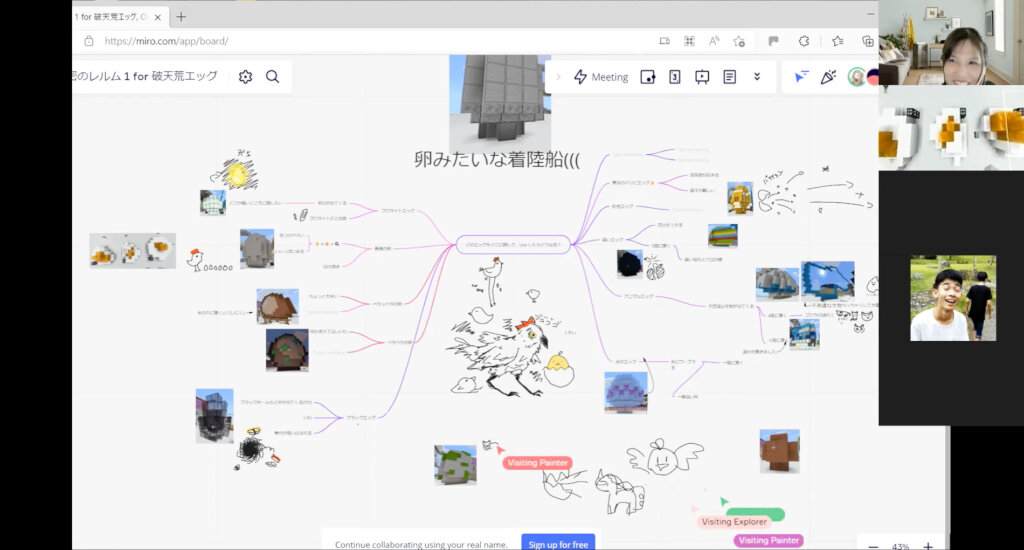The width and height of the screenshot is (1024, 550).
Task: Toggle collaborators' cursors visibility
Action: 801,77
